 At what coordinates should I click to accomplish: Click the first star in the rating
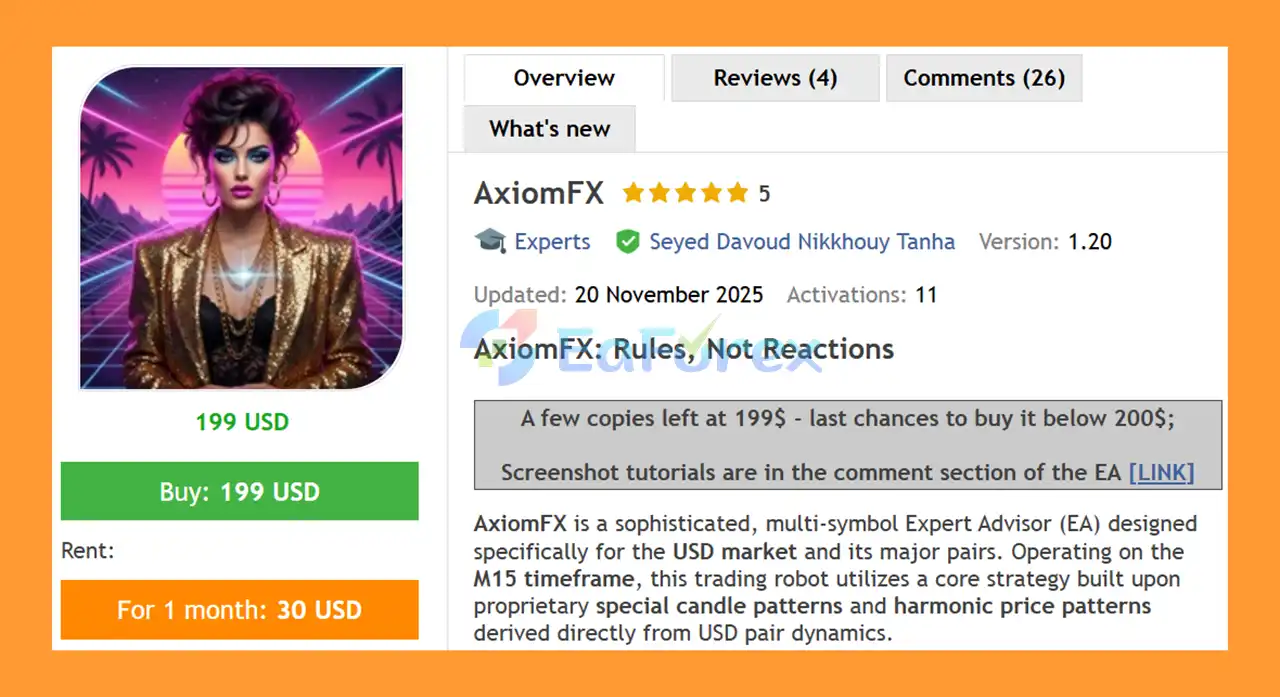pyautogui.click(x=633, y=193)
